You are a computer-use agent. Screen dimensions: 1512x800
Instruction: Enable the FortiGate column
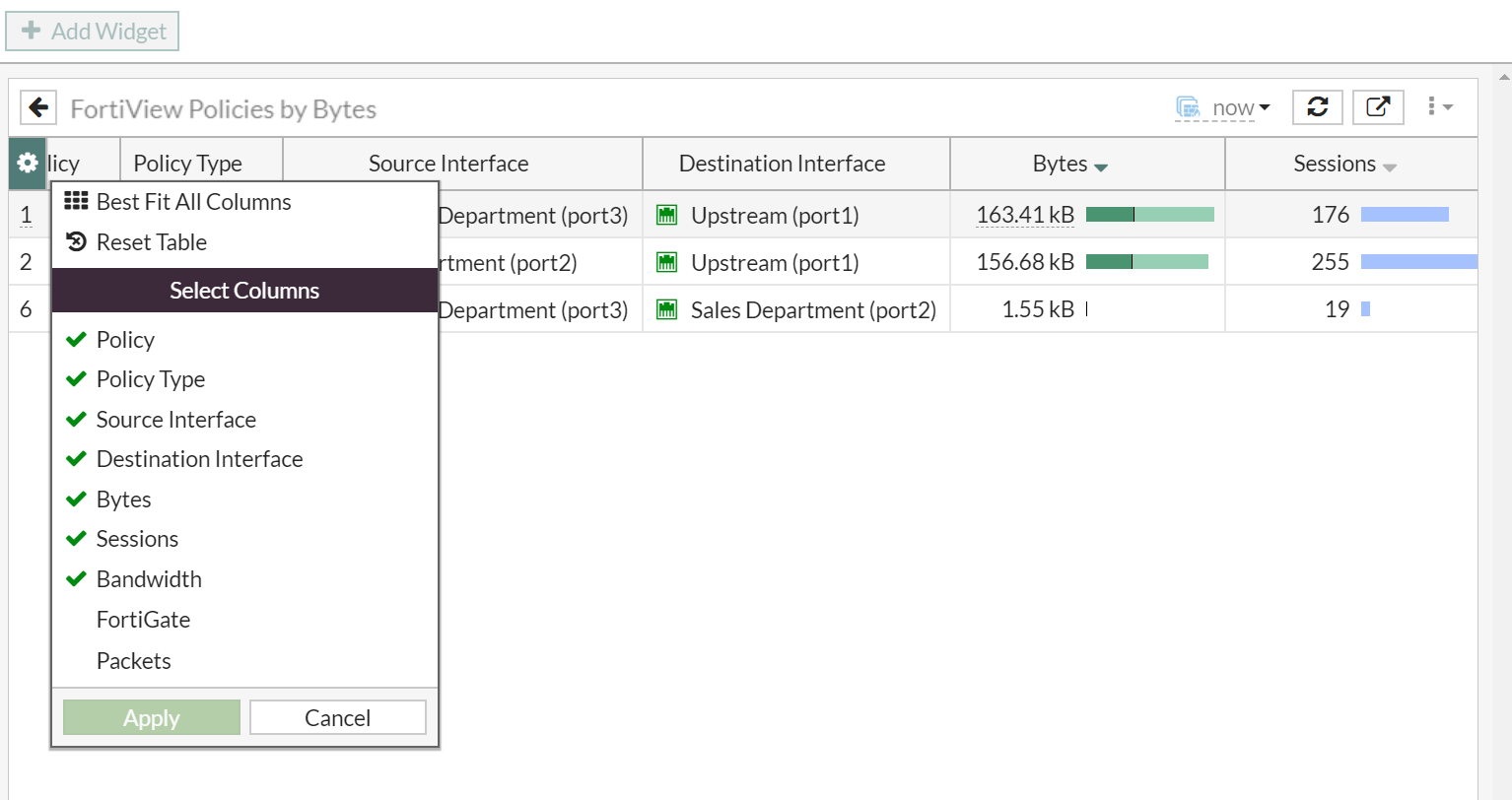point(143,620)
